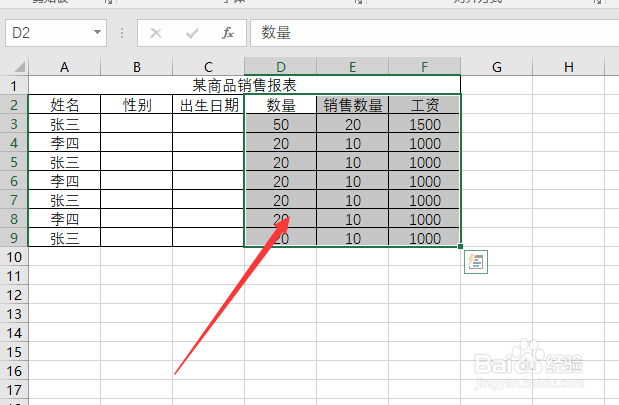This screenshot has width=619, height=405.
Task: Click the Insert Function fx icon
Action: 228,33
